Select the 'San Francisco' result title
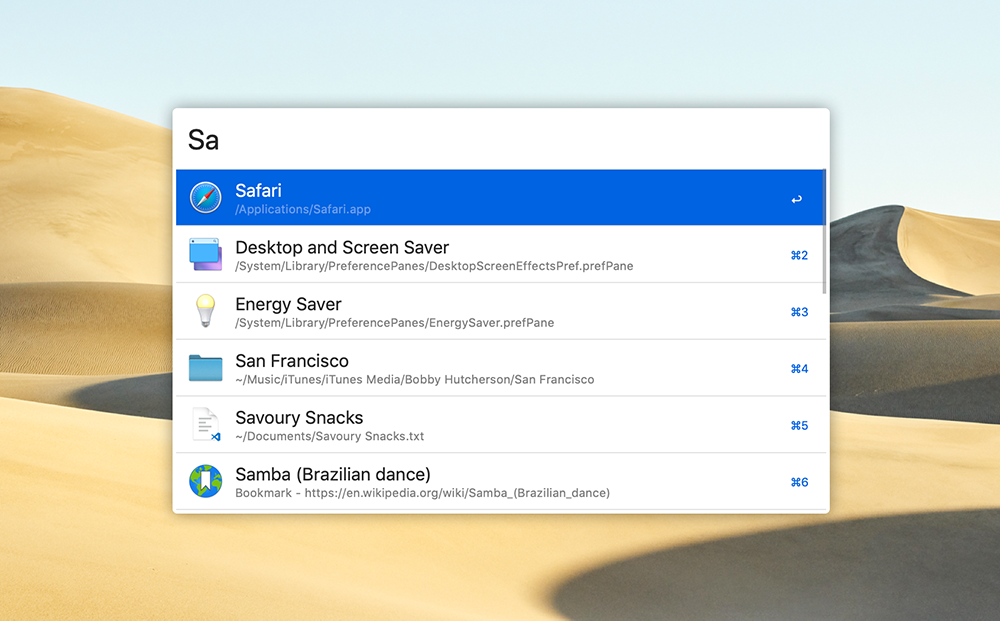The height and width of the screenshot is (621, 1000). coord(292,361)
